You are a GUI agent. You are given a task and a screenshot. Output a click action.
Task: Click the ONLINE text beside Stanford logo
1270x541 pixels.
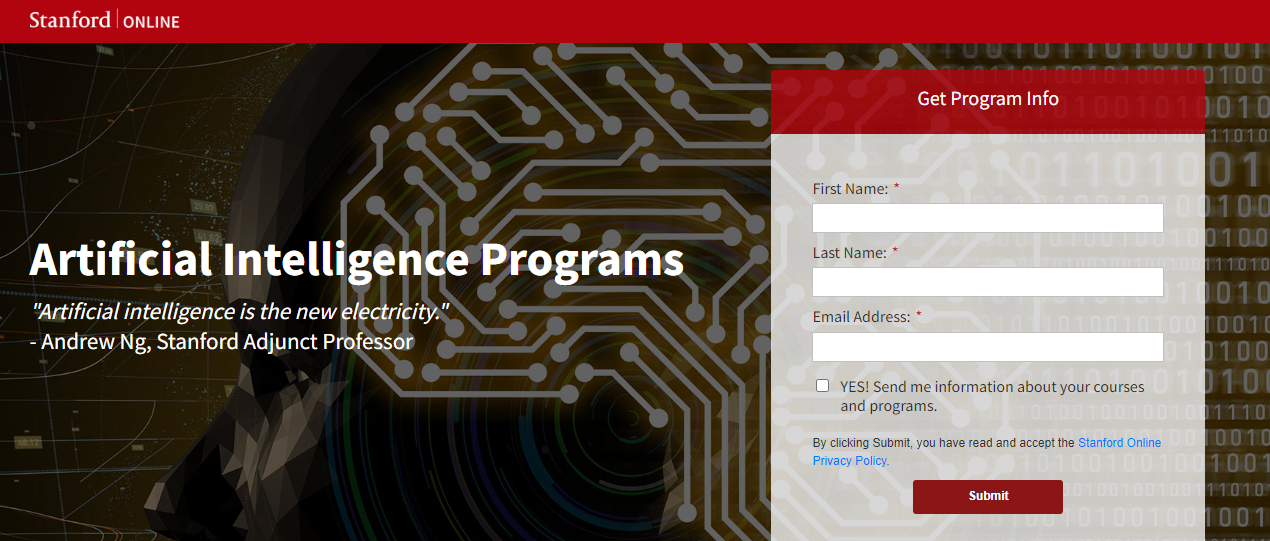click(151, 22)
